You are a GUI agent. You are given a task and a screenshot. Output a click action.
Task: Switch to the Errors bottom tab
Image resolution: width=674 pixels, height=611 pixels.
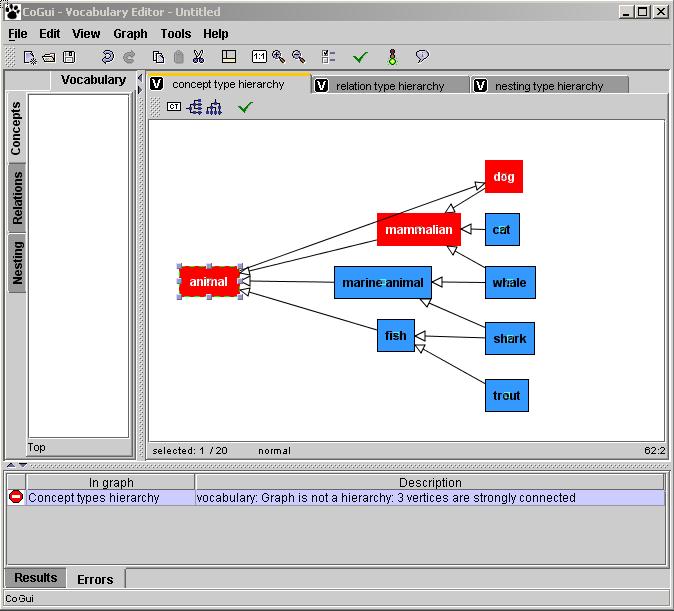pyautogui.click(x=95, y=579)
